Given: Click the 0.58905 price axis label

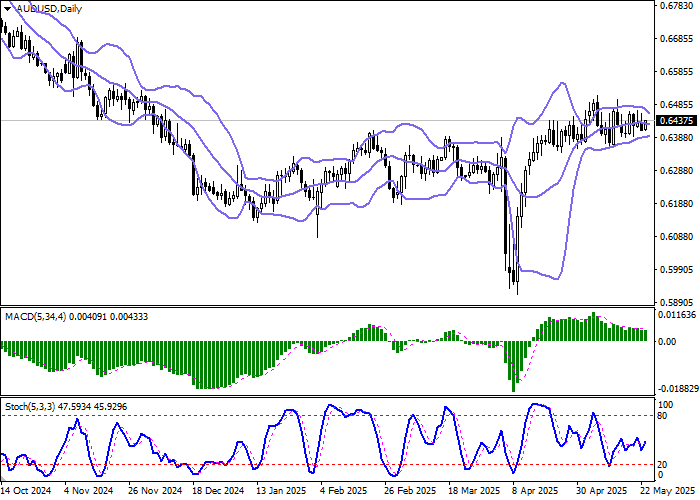Looking at the screenshot, I should 676,302.
